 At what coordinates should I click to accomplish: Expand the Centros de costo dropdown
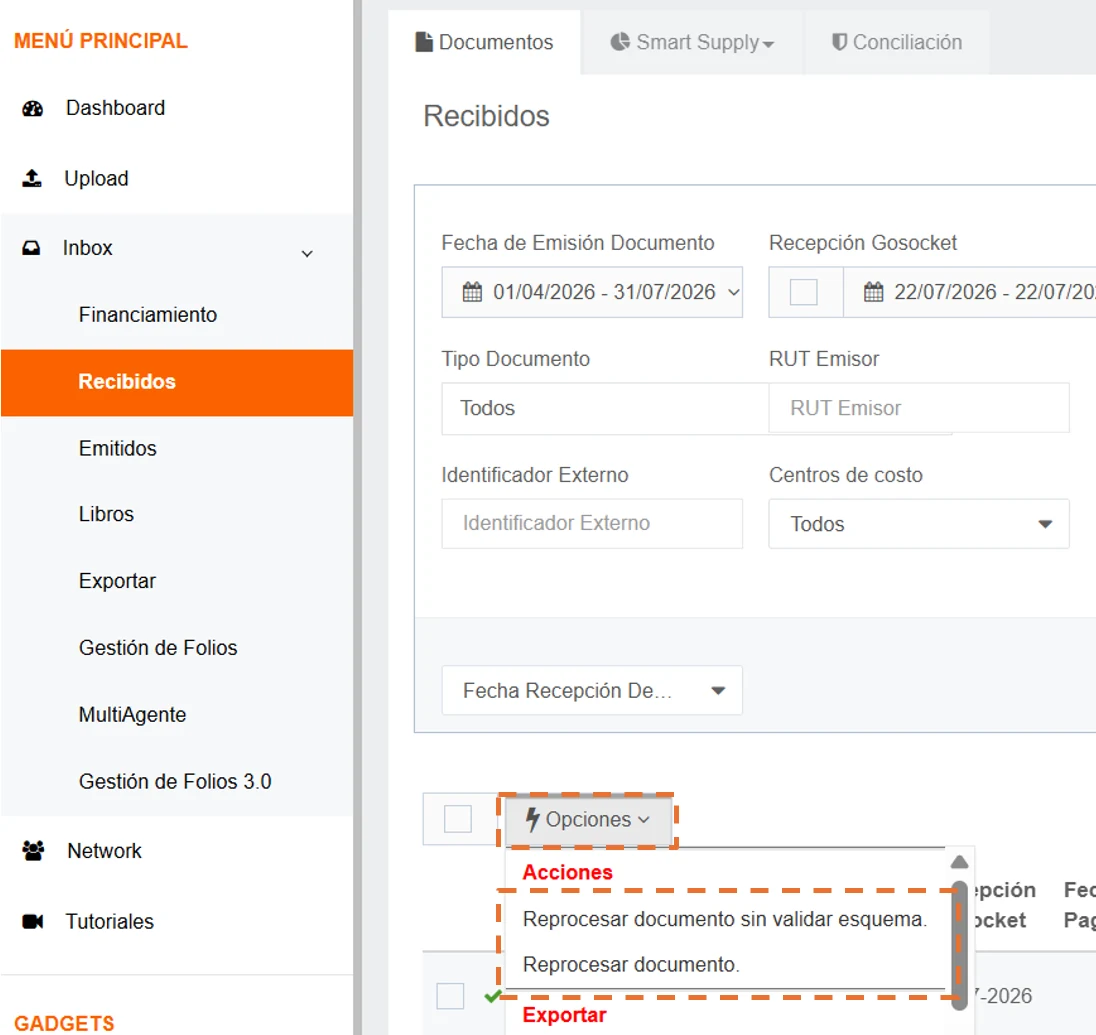coord(919,523)
